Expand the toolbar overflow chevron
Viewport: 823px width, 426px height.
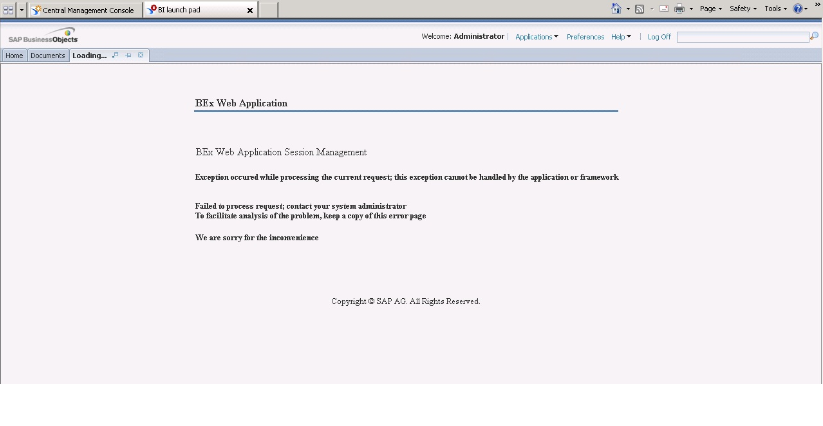(x=817, y=4)
